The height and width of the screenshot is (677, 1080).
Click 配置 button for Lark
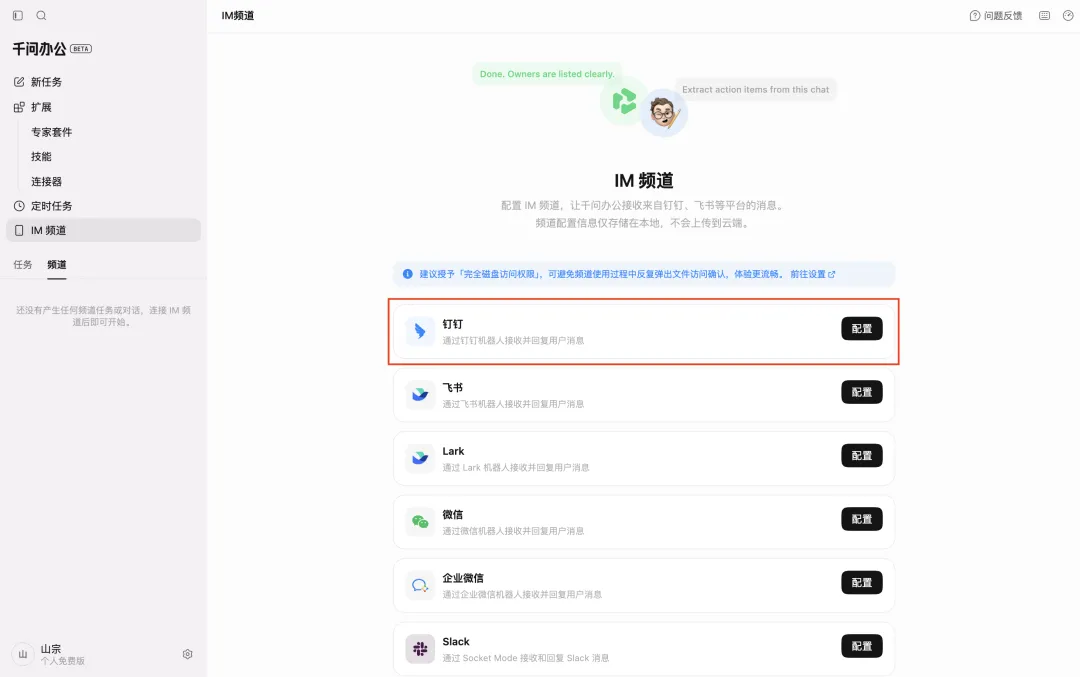click(x=862, y=455)
